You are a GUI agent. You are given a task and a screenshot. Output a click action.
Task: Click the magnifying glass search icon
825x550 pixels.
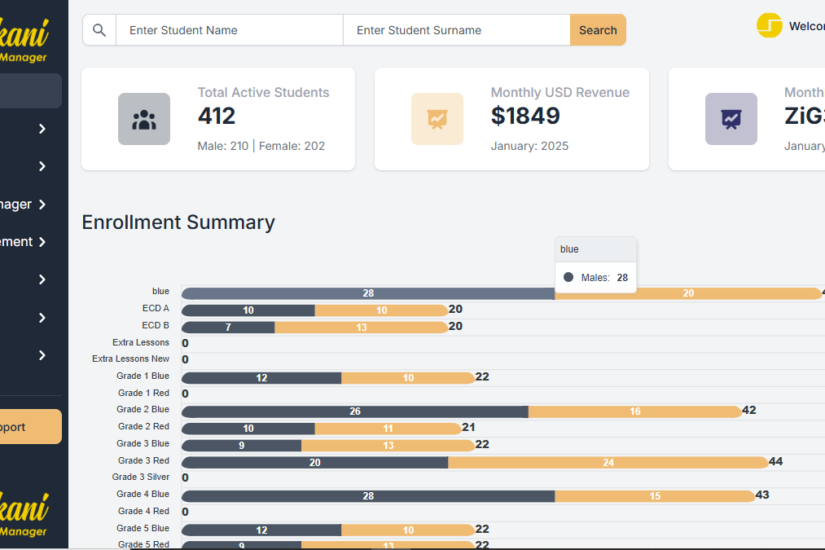99,30
